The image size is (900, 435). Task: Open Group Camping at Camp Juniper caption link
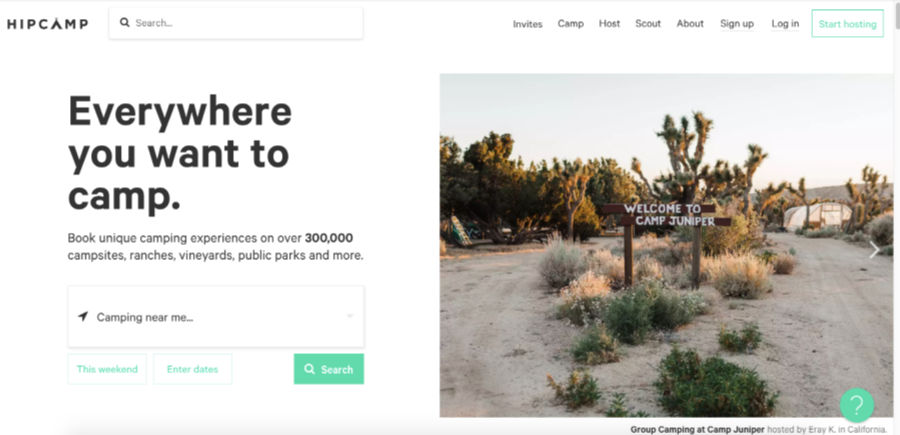coord(697,429)
